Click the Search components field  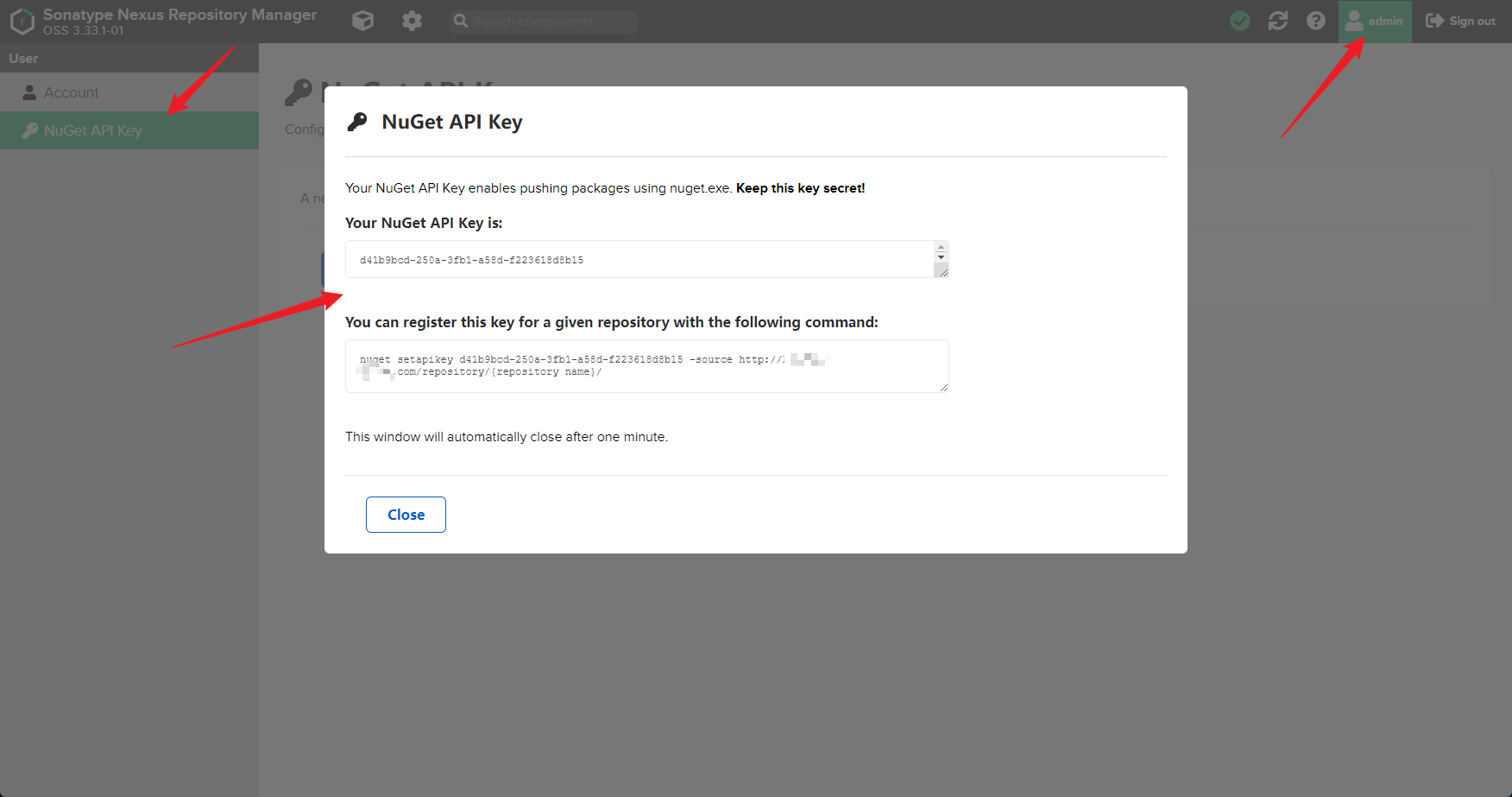[x=544, y=21]
